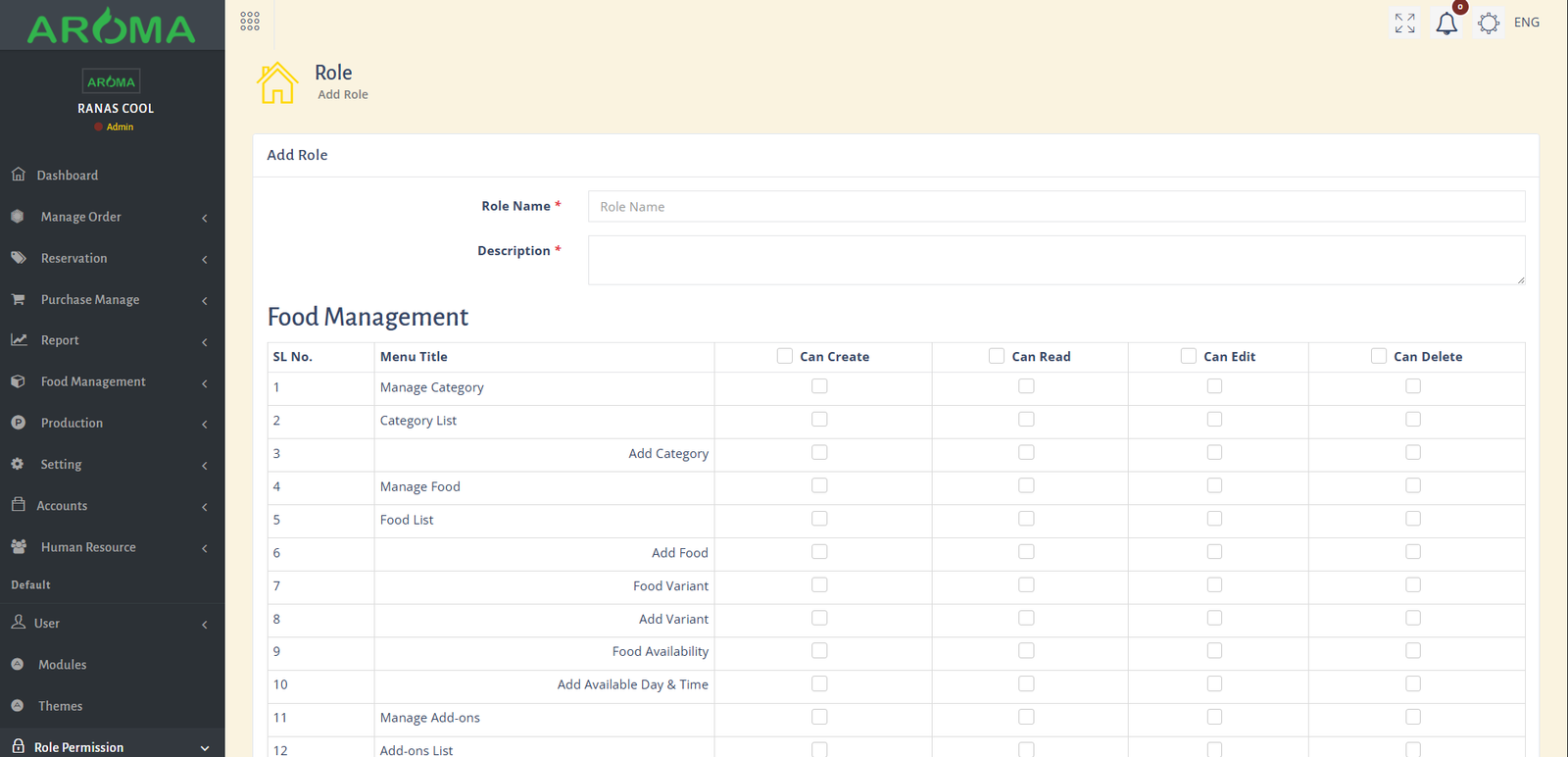The height and width of the screenshot is (757, 1568).
Task: Tick Can Delete checkbox for Add Food
Action: (x=1413, y=552)
